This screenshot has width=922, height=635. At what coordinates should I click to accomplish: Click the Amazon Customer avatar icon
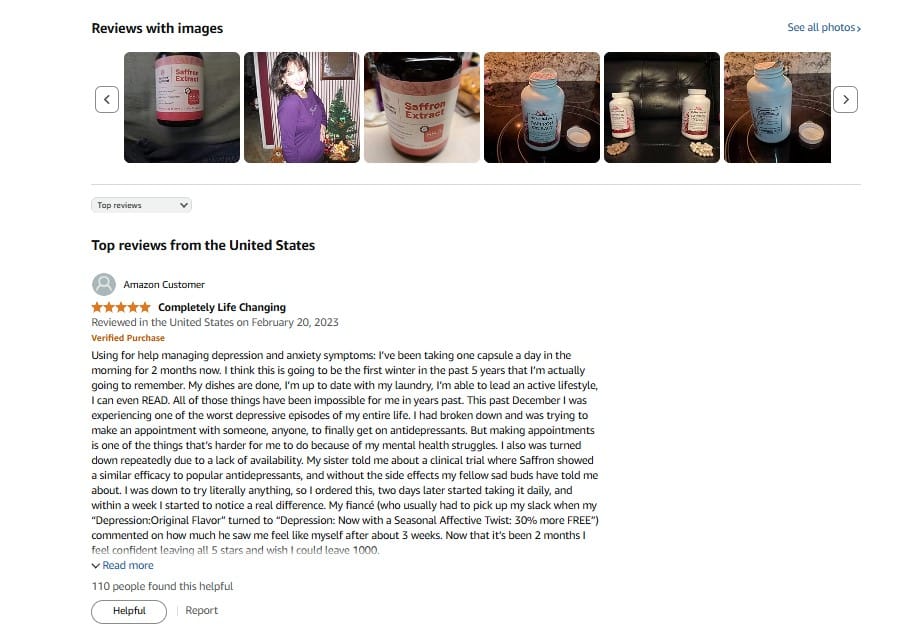pyautogui.click(x=104, y=285)
